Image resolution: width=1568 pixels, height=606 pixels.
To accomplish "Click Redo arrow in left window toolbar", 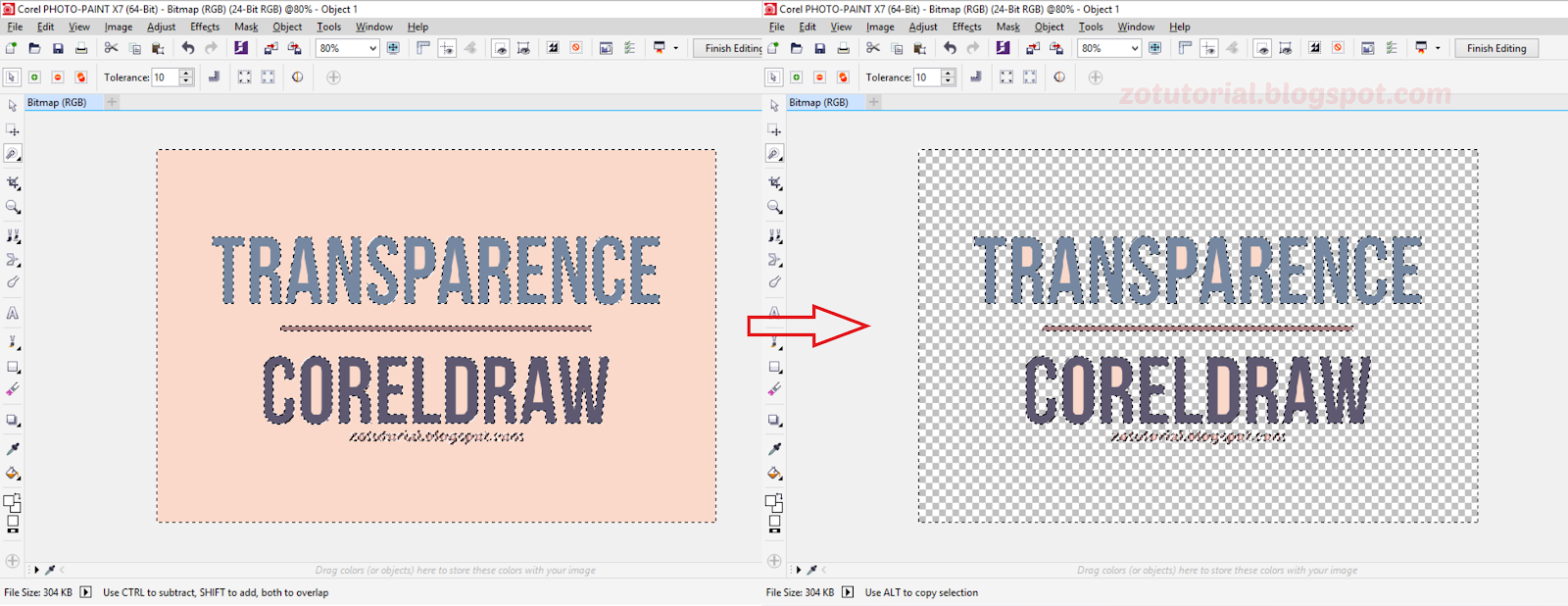I will [x=211, y=48].
